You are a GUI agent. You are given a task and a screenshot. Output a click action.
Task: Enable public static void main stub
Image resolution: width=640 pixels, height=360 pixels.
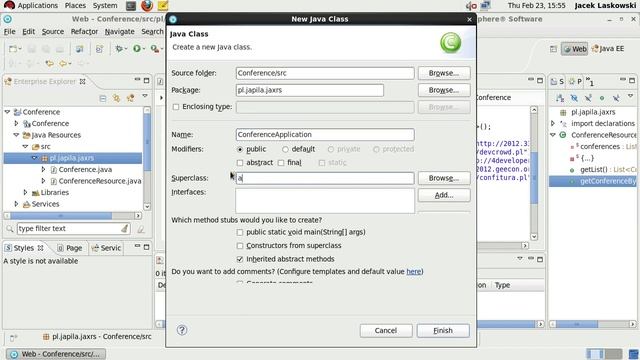coord(240,232)
